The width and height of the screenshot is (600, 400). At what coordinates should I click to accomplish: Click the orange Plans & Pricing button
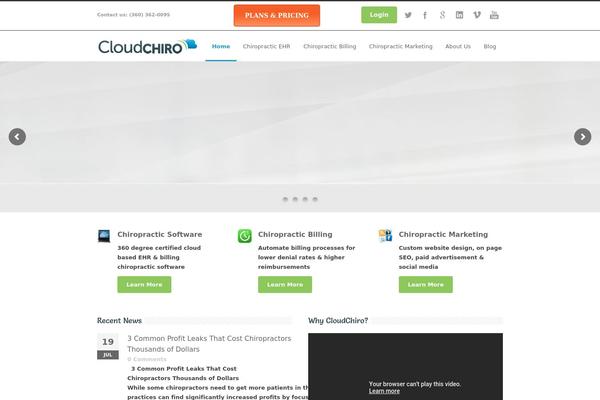(277, 15)
